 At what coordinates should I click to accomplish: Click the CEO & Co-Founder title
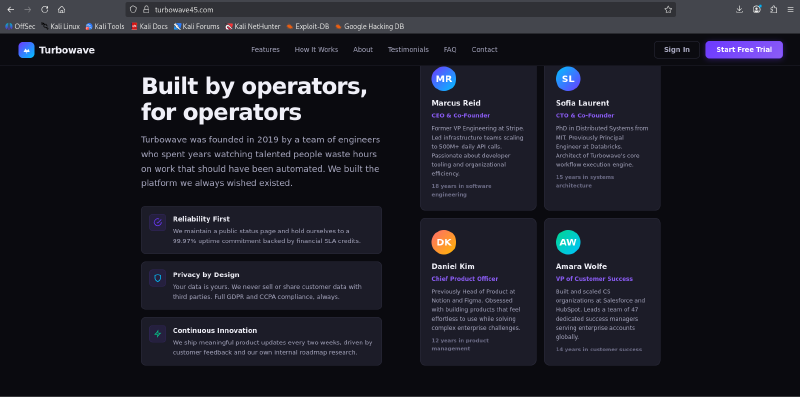[461, 116]
